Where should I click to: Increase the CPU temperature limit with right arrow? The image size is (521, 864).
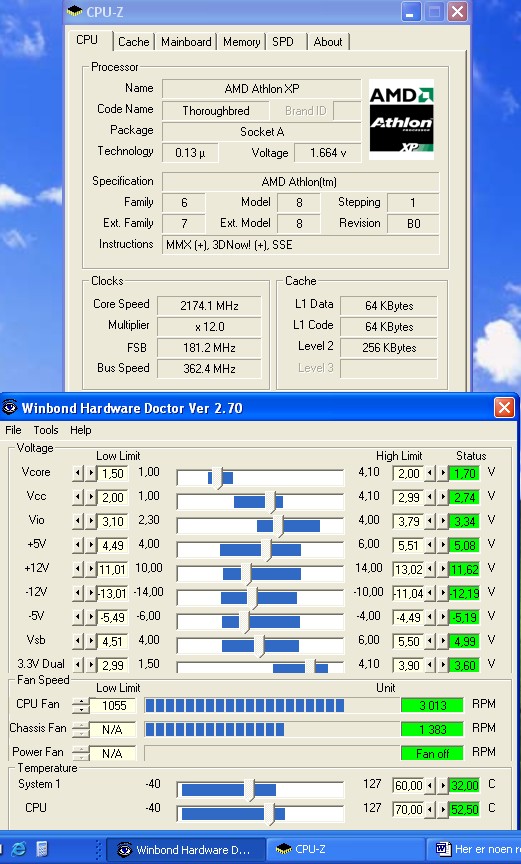[x=443, y=809]
